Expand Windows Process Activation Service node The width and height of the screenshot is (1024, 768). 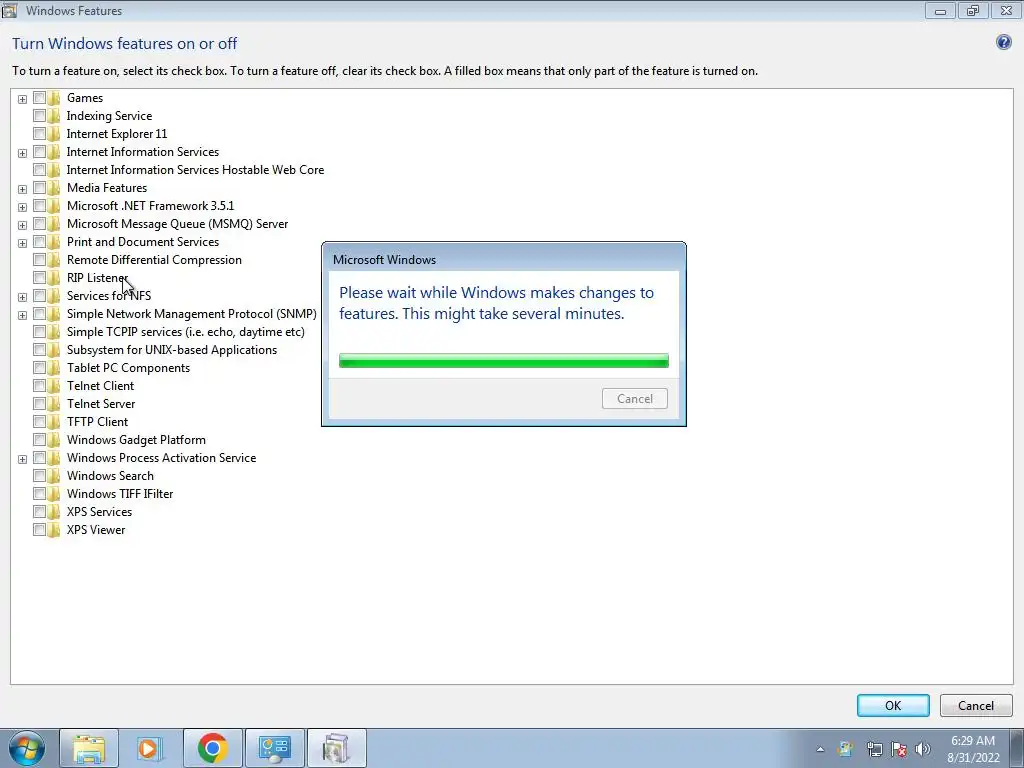click(22, 459)
